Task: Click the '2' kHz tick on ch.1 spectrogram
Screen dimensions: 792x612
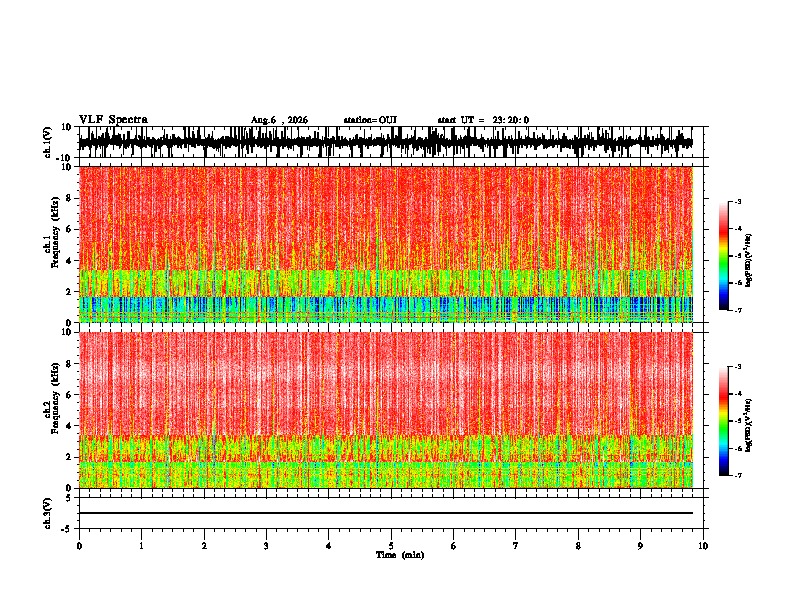Action: (69, 292)
